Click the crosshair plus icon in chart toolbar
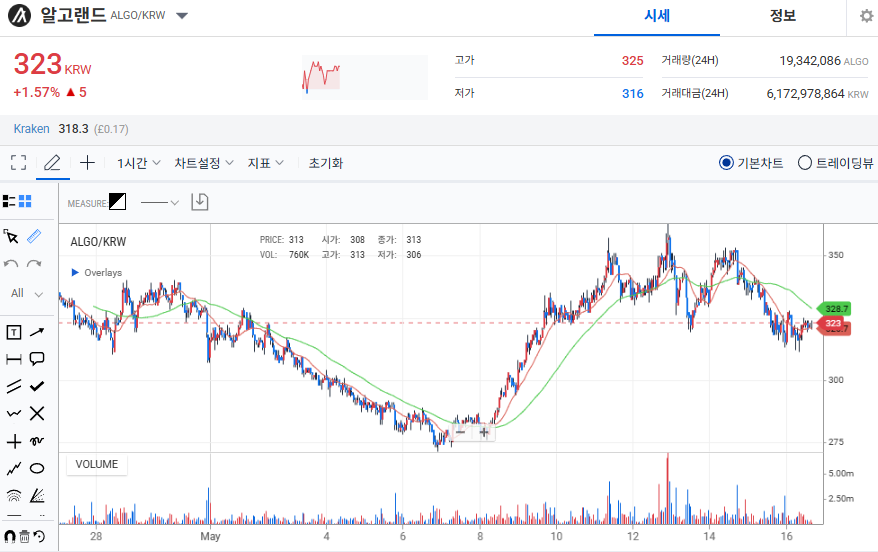This screenshot has height=552, width=878. click(x=87, y=163)
